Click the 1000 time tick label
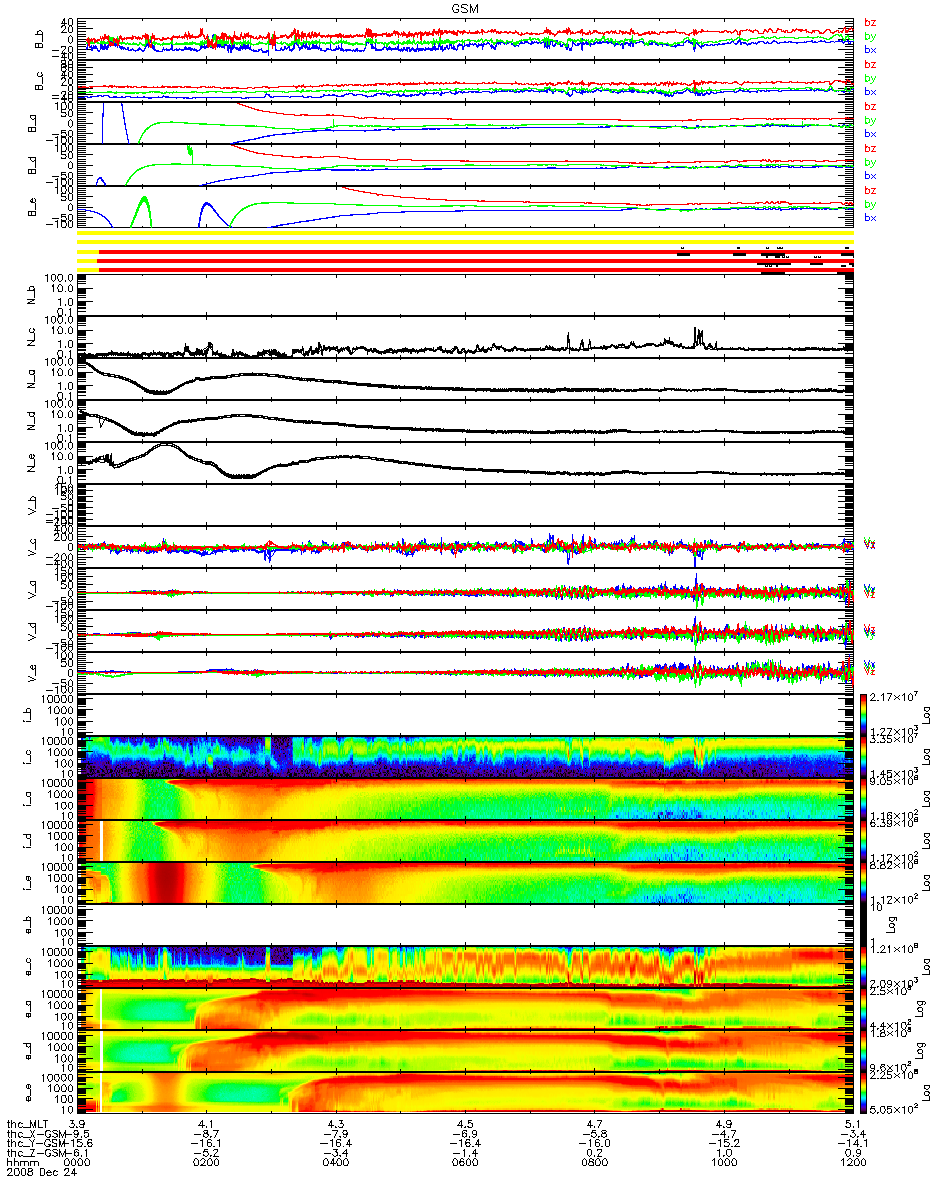930x1200 pixels. [x=723, y=1164]
